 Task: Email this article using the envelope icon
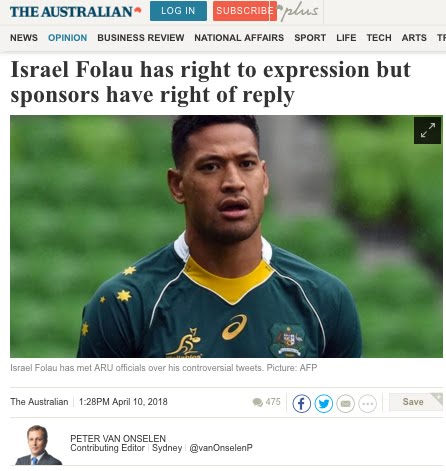(x=345, y=403)
